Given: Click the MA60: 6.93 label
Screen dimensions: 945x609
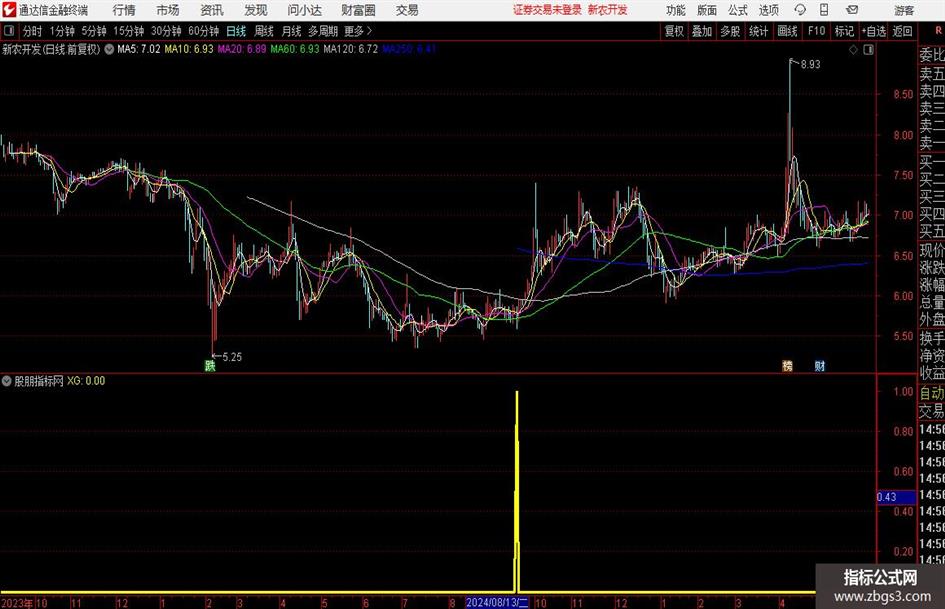Looking at the screenshot, I should pyautogui.click(x=295, y=49).
